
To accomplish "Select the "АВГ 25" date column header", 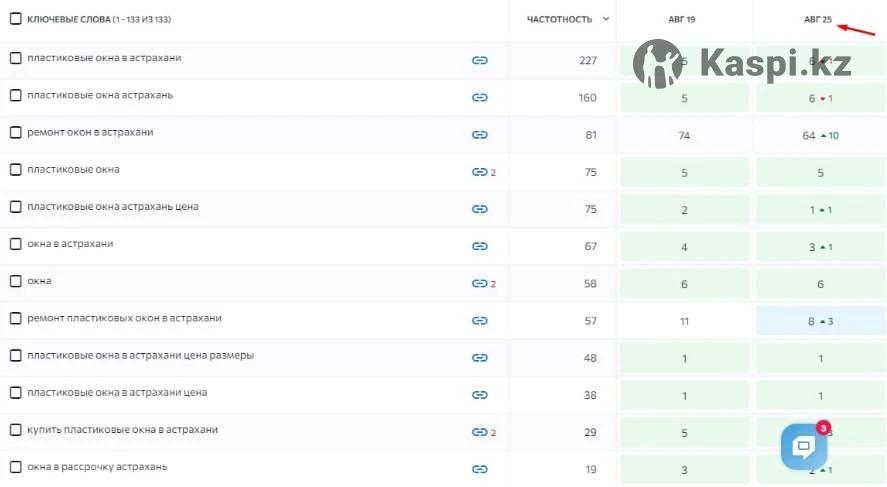I will click(x=818, y=19).
